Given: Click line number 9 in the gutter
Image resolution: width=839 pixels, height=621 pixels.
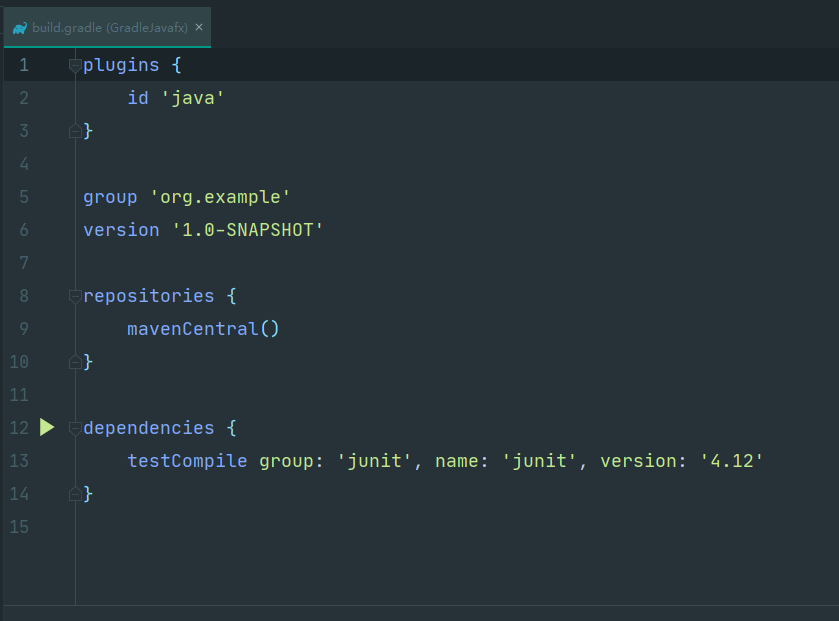Looking at the screenshot, I should point(23,329).
